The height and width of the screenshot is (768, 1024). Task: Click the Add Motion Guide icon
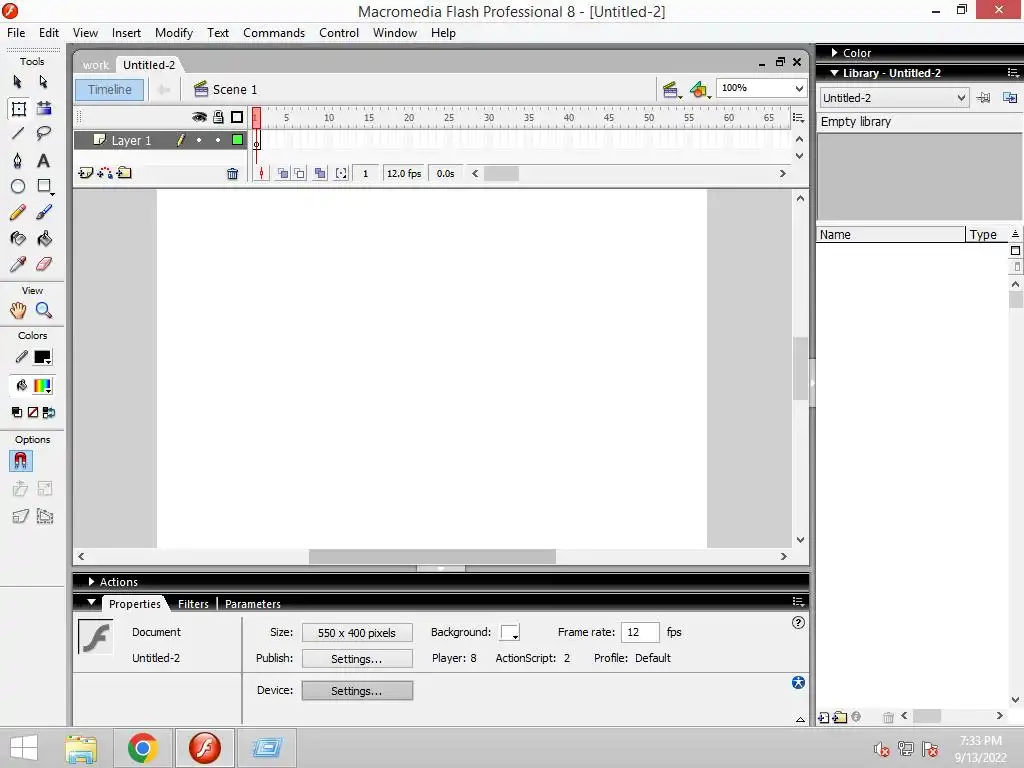click(104, 173)
